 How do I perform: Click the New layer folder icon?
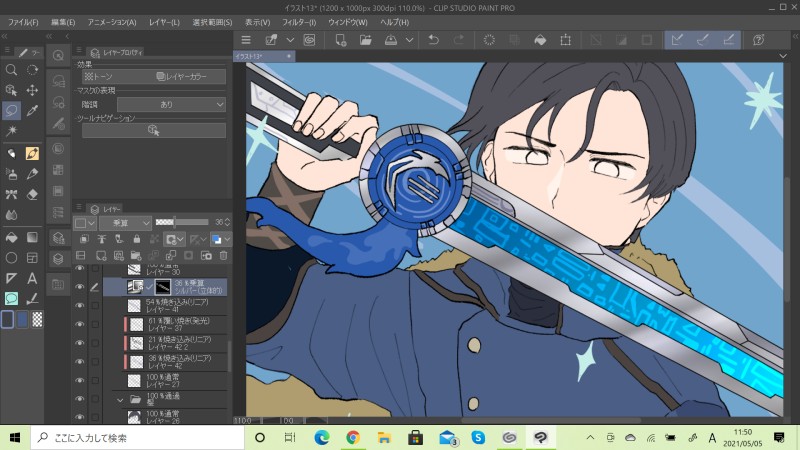(136, 256)
